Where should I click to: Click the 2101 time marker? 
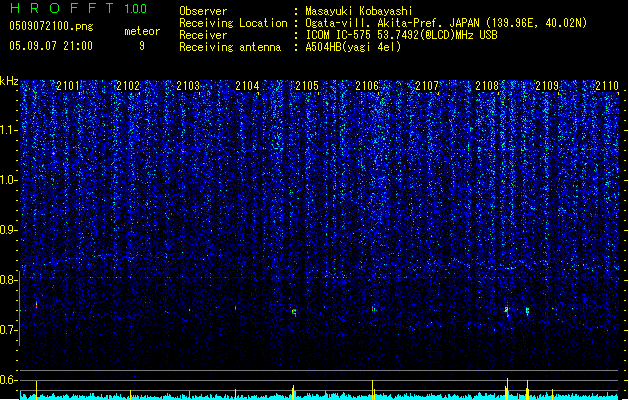point(68,85)
